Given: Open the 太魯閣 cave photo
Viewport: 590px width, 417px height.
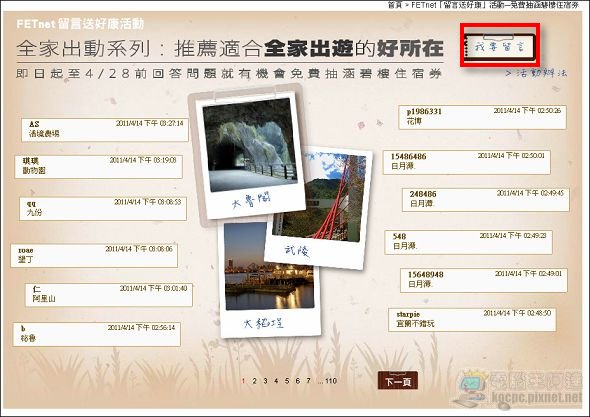Looking at the screenshot, I should pos(250,145).
